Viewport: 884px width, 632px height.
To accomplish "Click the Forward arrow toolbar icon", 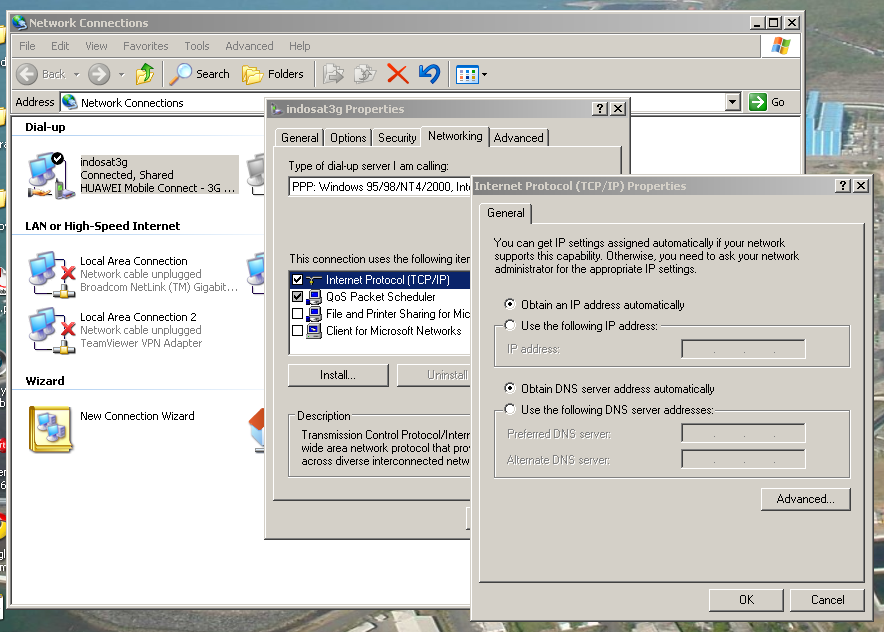I will tap(99, 74).
